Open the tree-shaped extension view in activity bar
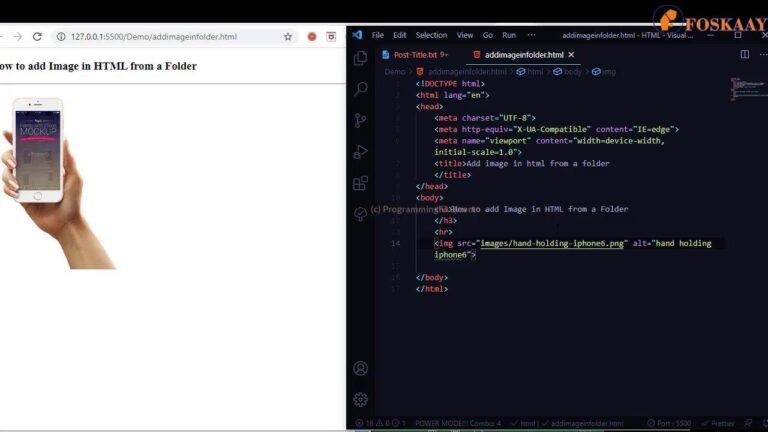 360,214
